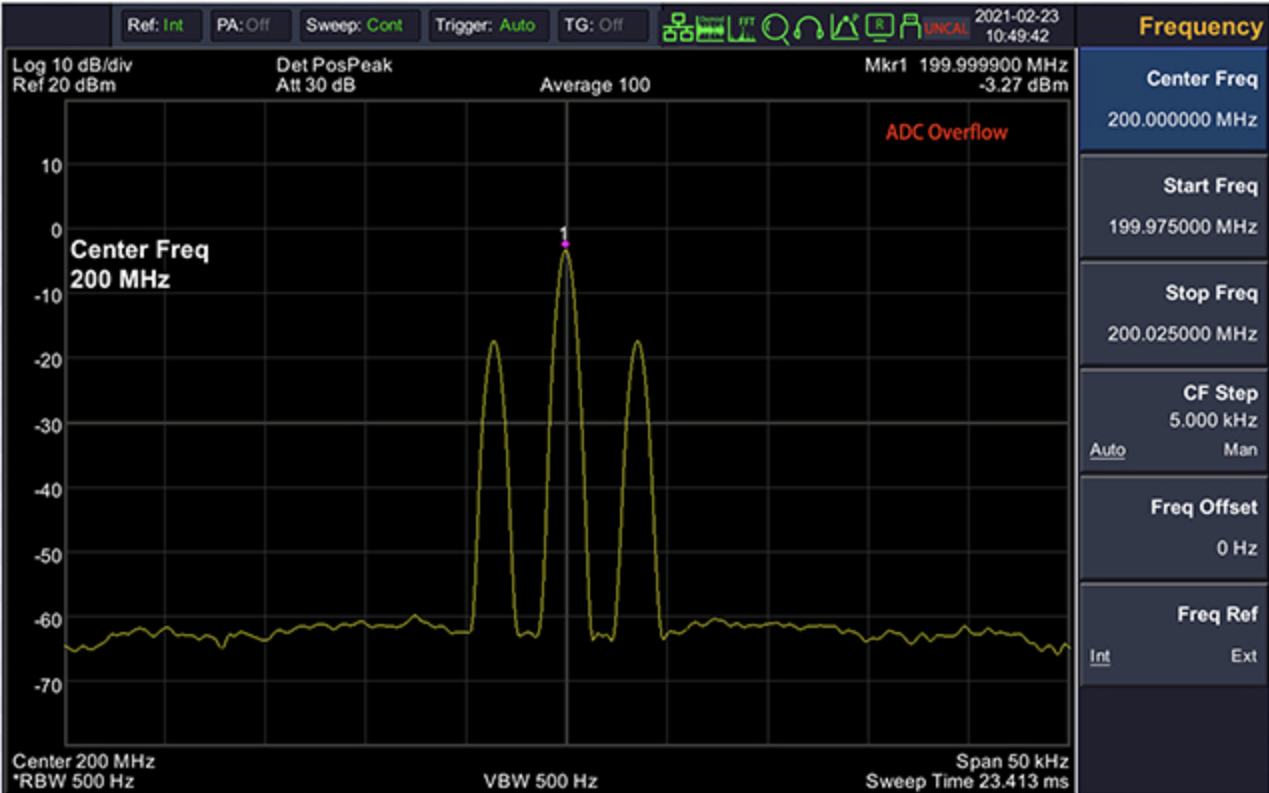Click marker 1 at the signal peak

click(565, 243)
